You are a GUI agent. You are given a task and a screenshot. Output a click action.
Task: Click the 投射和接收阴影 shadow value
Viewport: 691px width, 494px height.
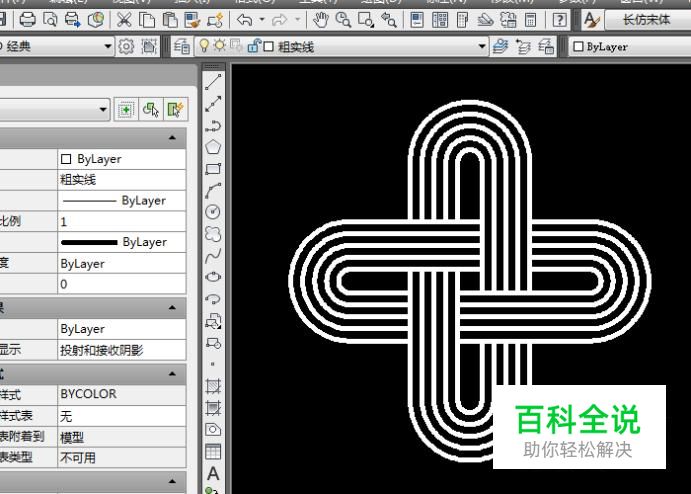pyautogui.click(x=122, y=350)
